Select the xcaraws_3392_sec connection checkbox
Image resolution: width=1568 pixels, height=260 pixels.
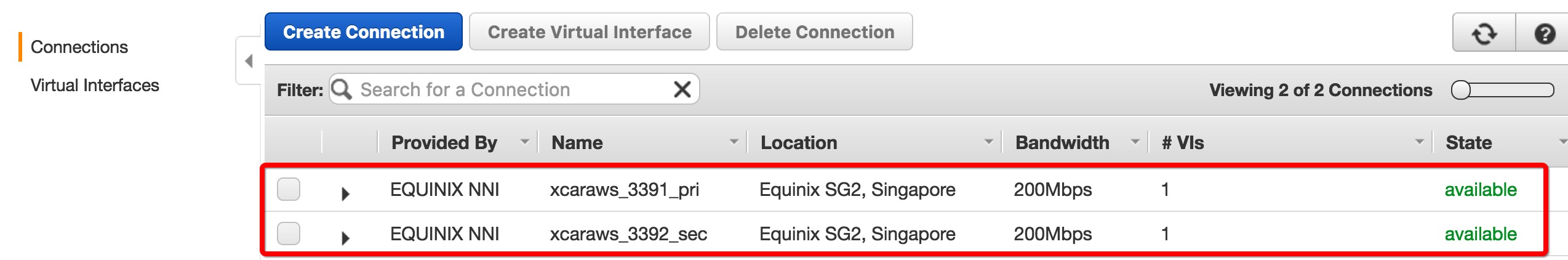coord(289,234)
